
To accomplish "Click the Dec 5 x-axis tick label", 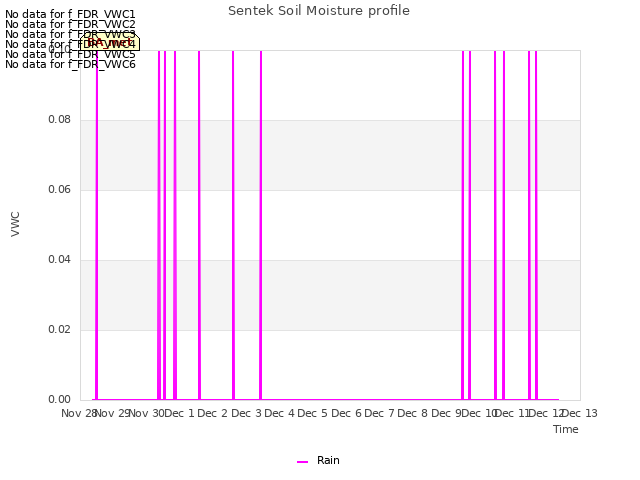I will [312, 413].
